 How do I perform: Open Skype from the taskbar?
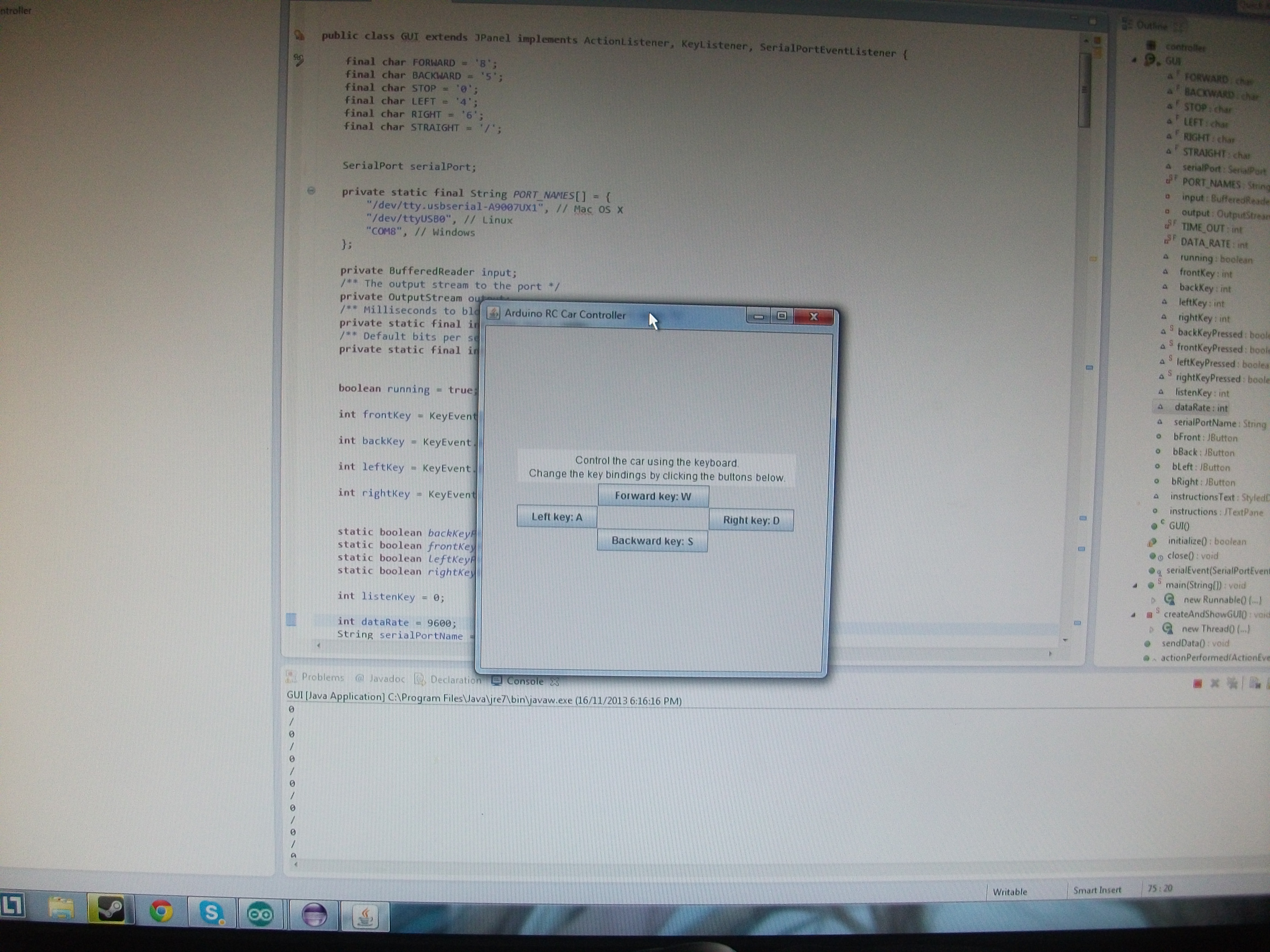tap(211, 912)
